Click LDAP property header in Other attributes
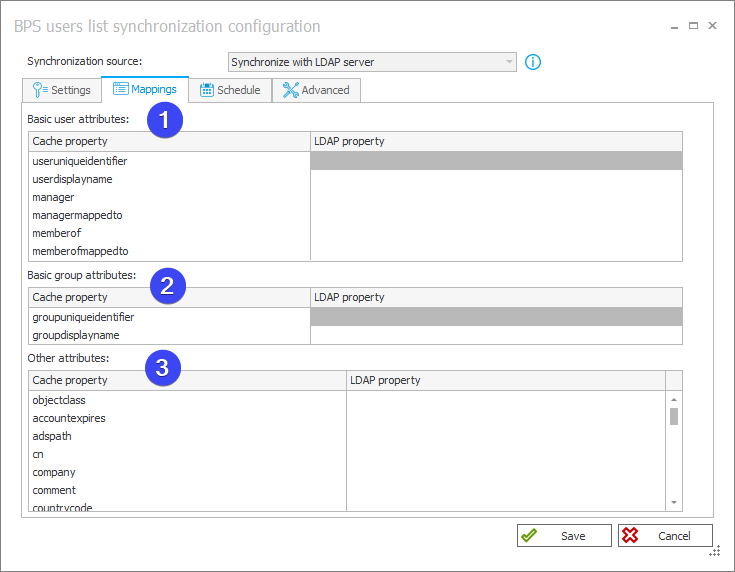This screenshot has height=572, width=735. (x=506, y=380)
